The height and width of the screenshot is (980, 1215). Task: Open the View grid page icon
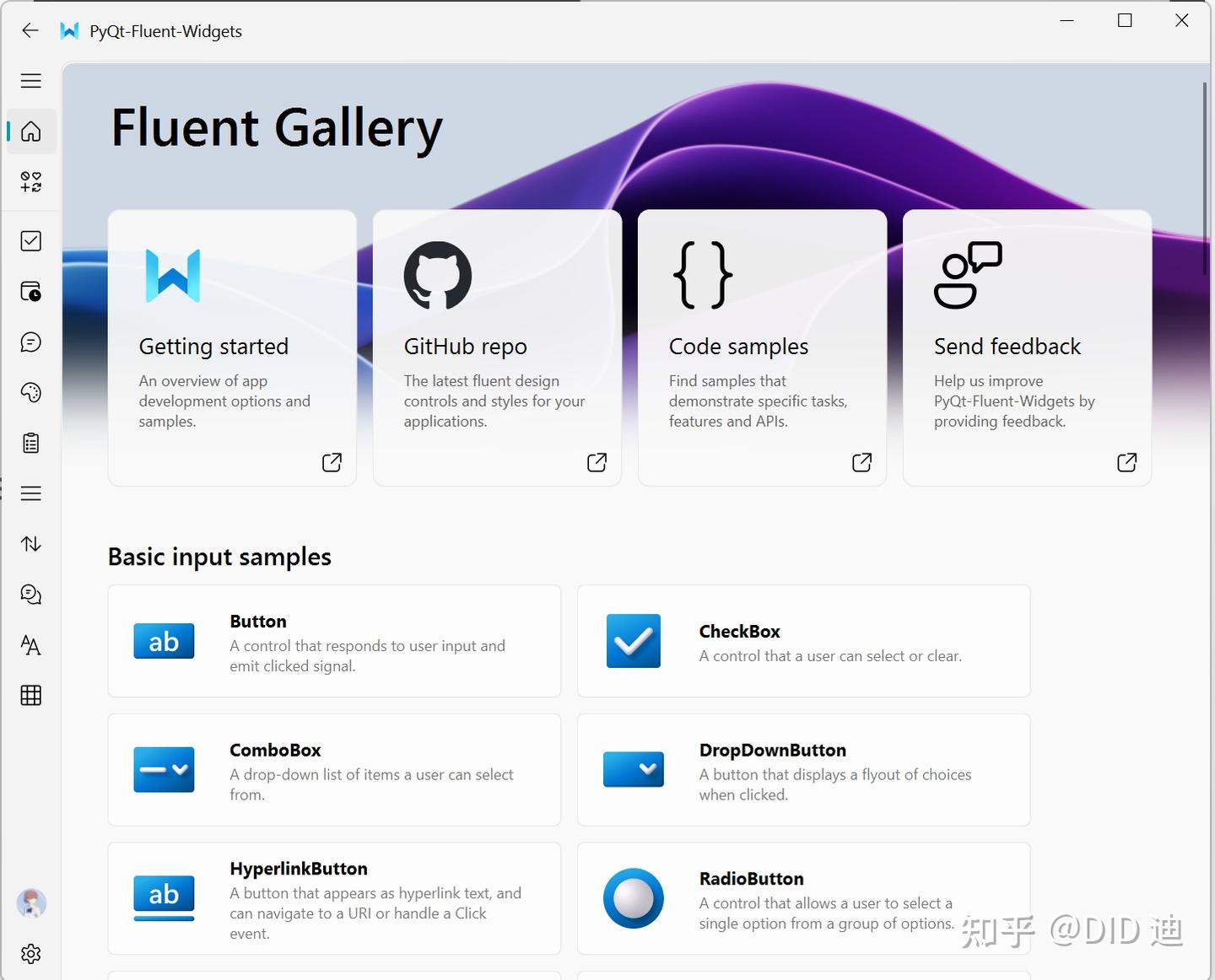(30, 694)
